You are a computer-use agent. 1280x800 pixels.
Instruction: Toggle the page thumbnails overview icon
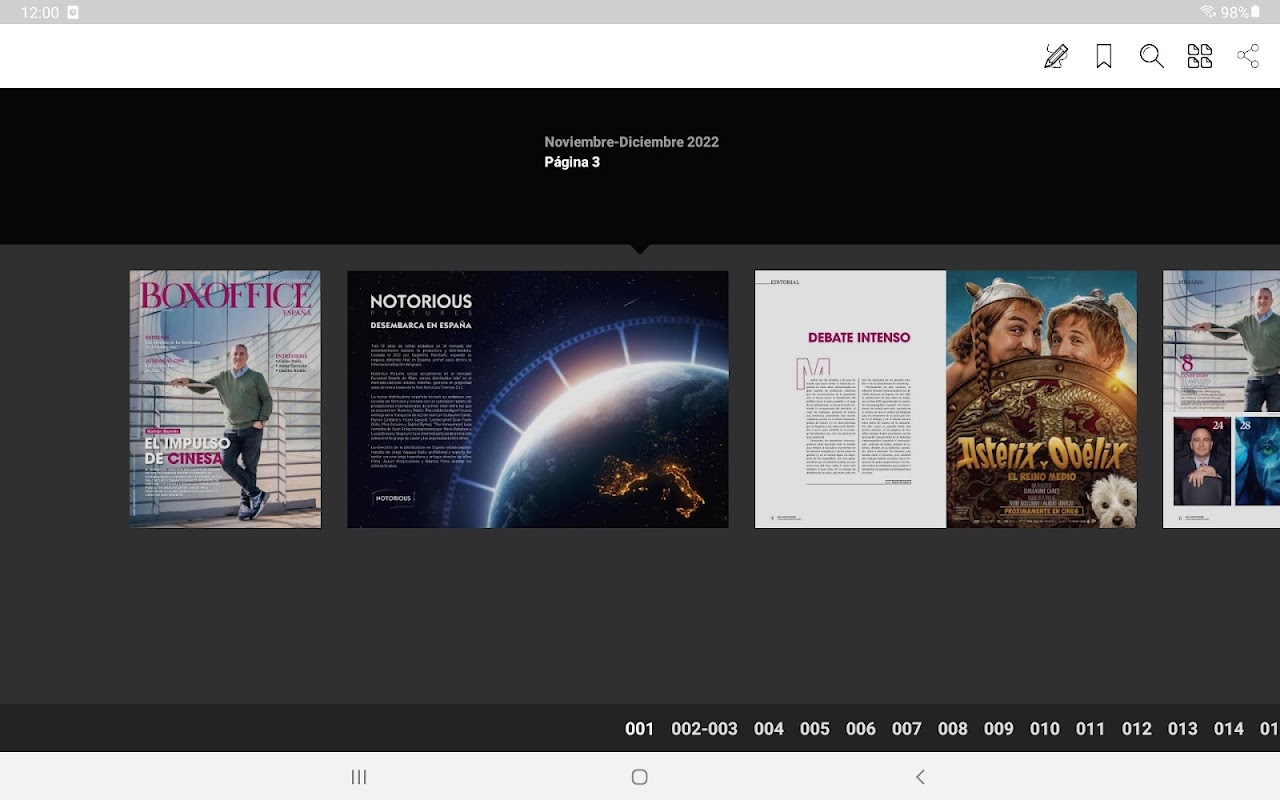[x=1199, y=56]
